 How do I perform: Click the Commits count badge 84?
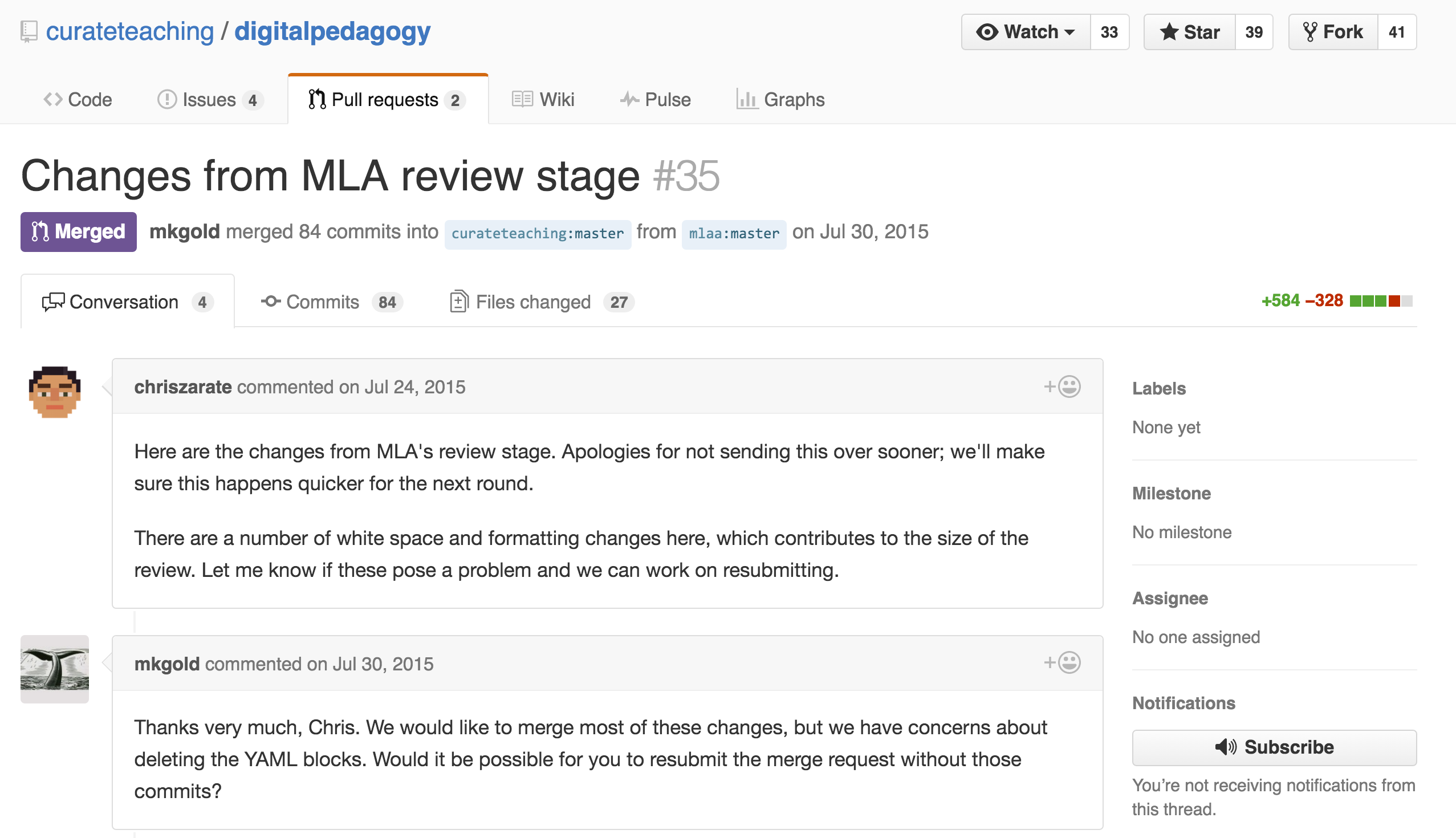click(387, 302)
